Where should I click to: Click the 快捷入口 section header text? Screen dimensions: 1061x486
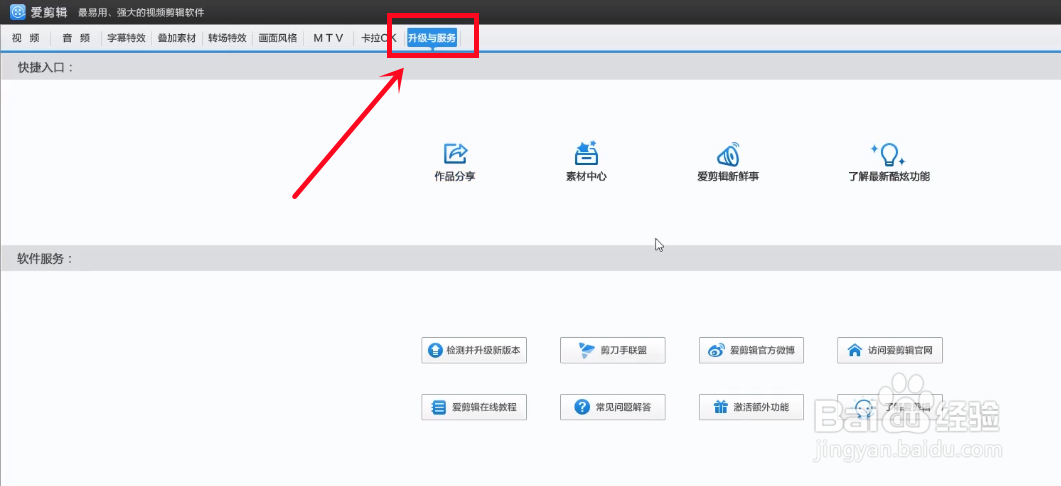pyautogui.click(x=45, y=68)
